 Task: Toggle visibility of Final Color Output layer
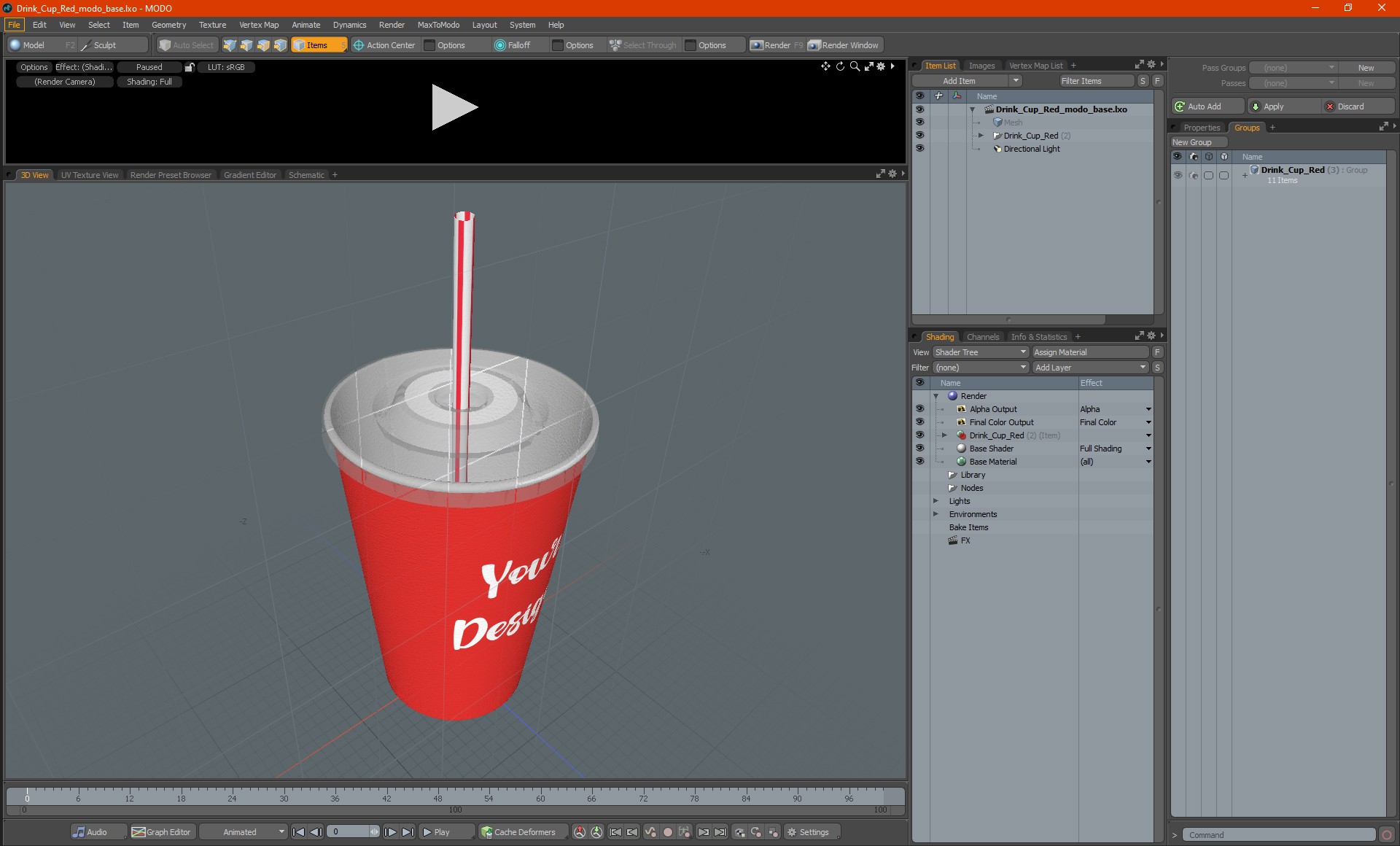919,422
